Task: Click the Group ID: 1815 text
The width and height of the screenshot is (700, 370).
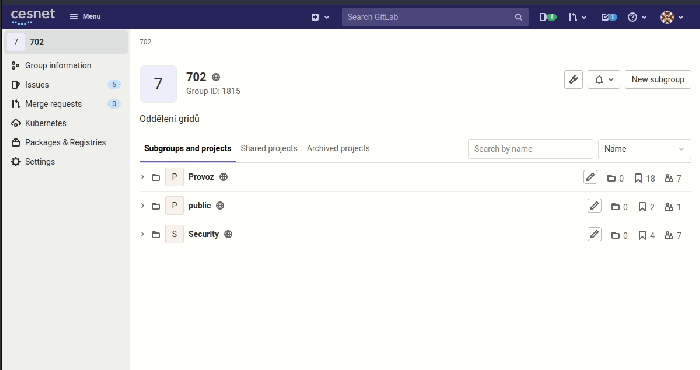Action: pyautogui.click(x=213, y=91)
